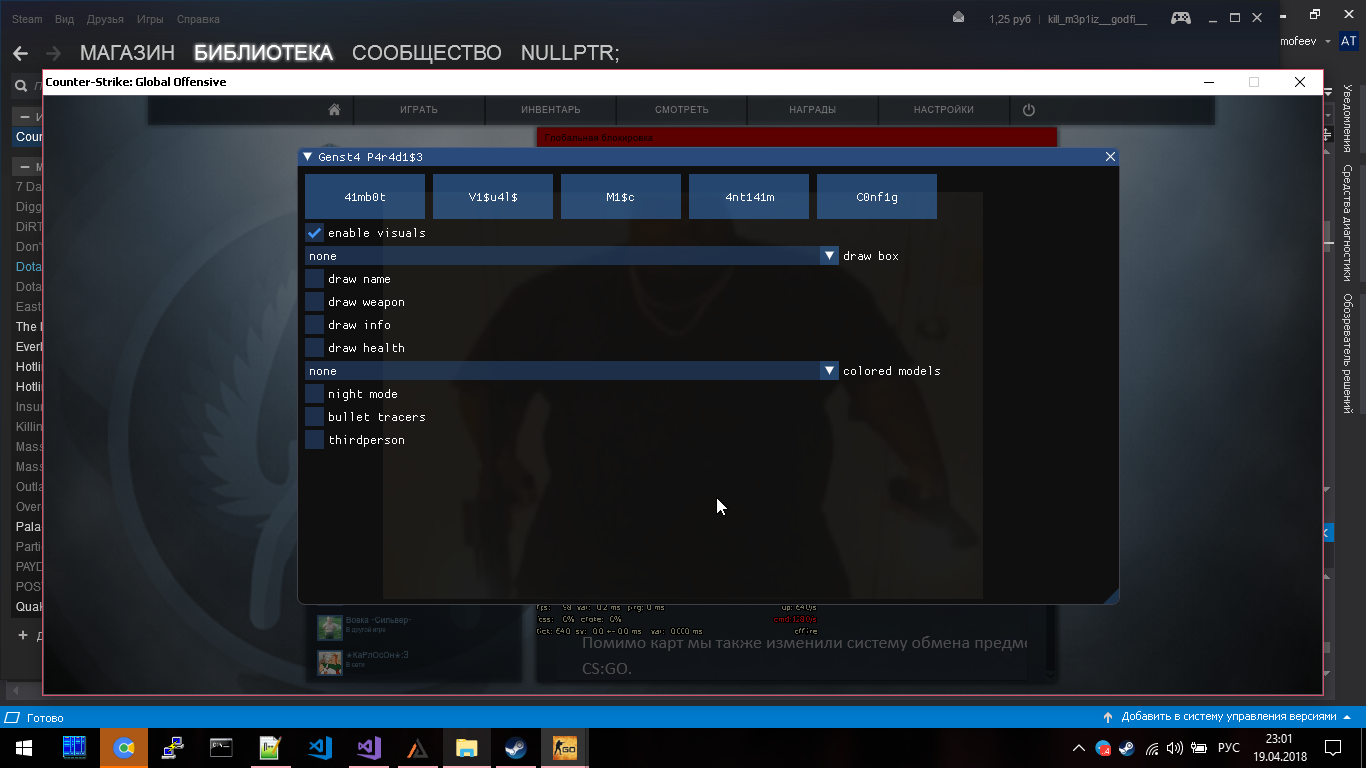Expand version control arrow in status bar
Viewport: 1366px width, 768px height.
pyautogui.click(x=1346, y=717)
